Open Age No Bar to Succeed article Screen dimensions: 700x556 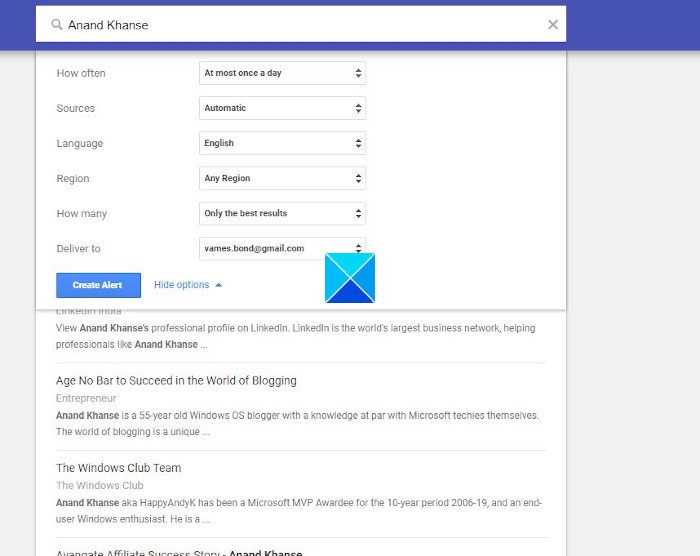(x=176, y=380)
